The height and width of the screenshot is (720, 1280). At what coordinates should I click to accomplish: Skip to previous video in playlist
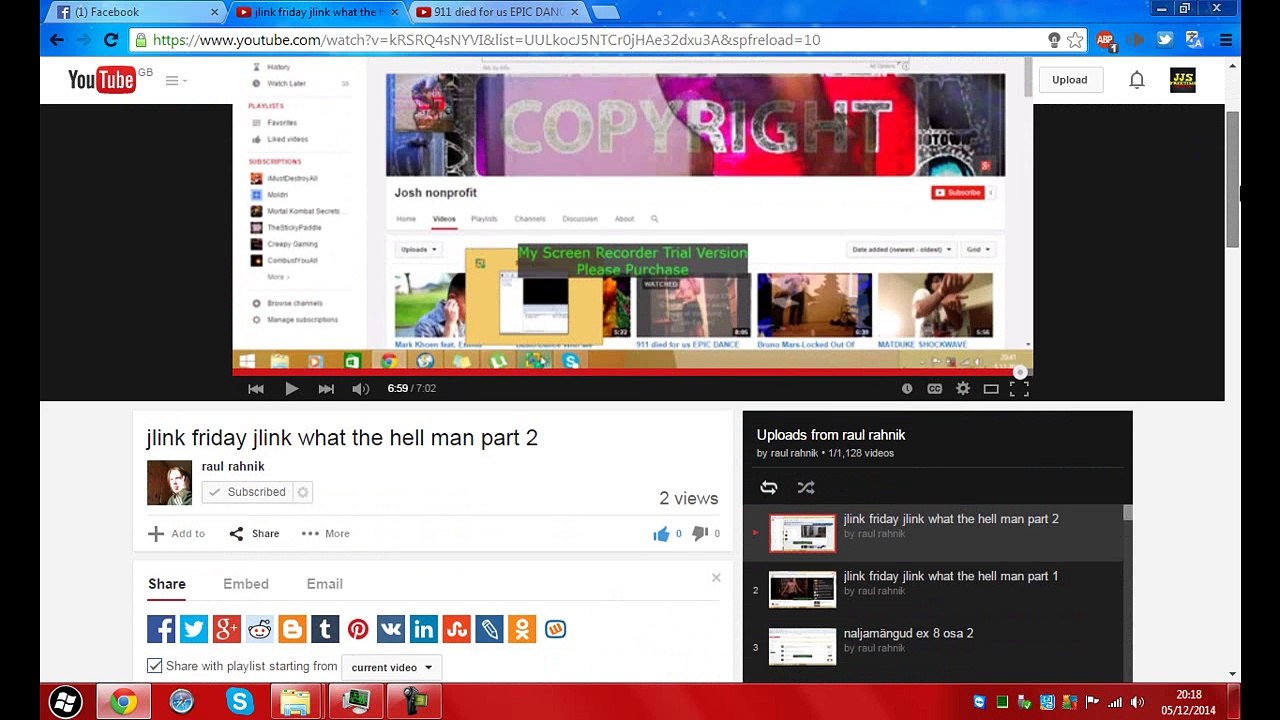pos(256,389)
